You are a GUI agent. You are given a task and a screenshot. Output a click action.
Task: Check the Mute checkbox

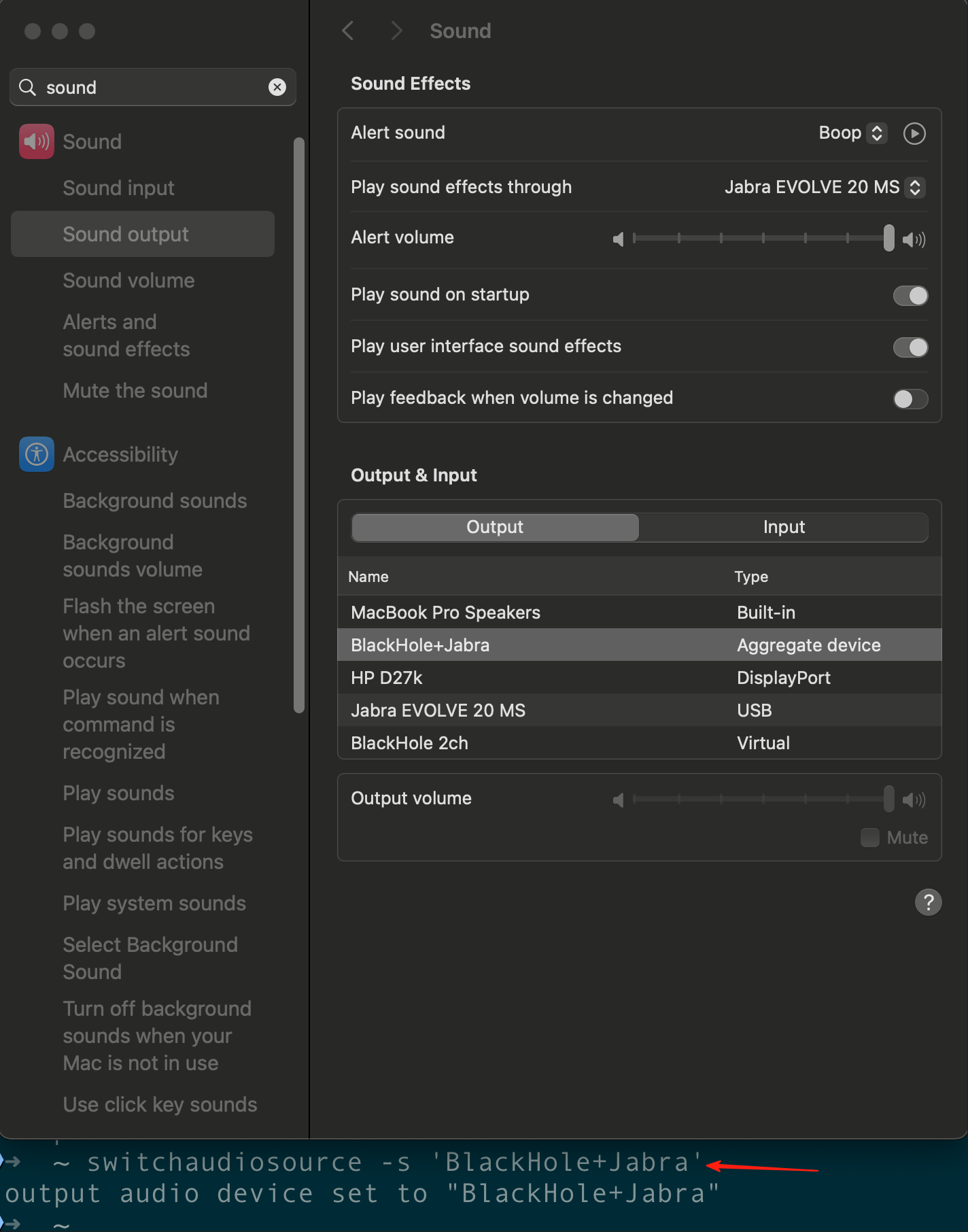pyautogui.click(x=870, y=838)
